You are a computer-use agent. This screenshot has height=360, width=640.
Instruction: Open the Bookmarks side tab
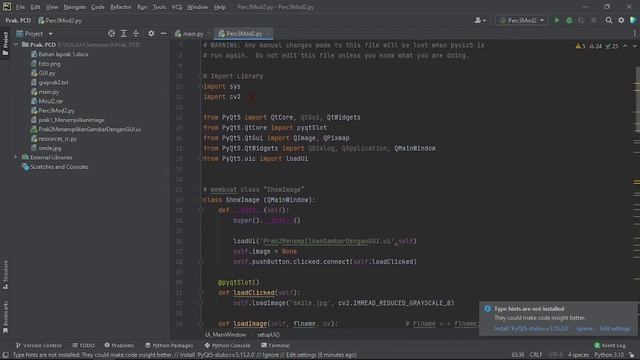pyautogui.click(x=5, y=317)
